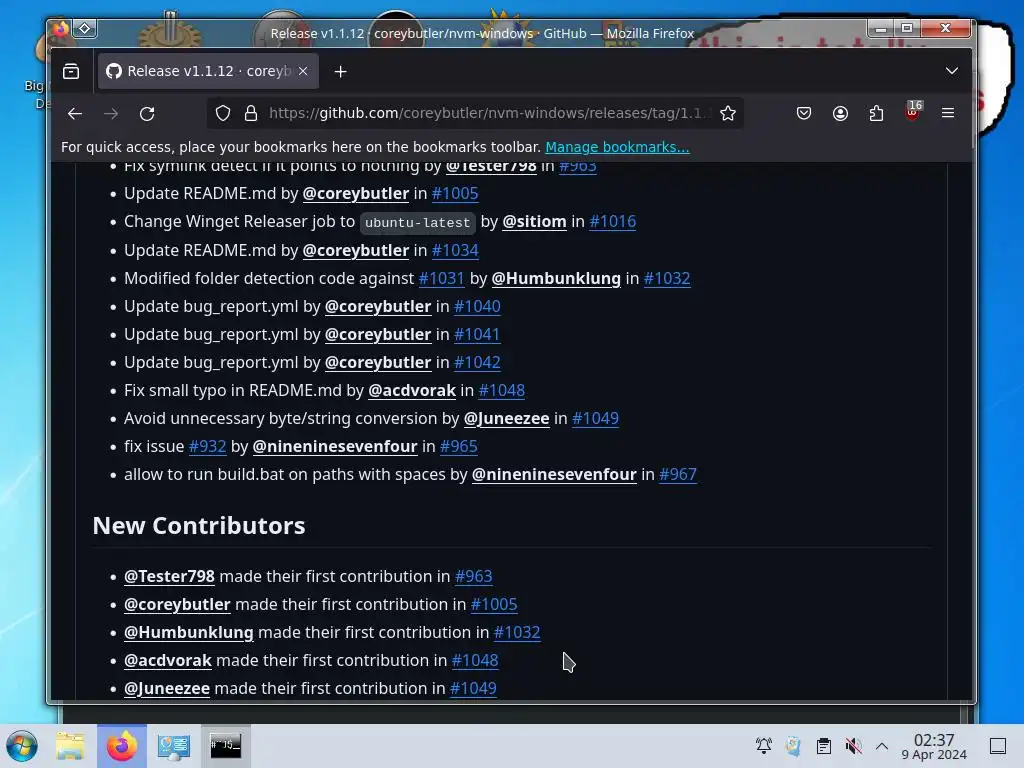The image size is (1024, 768).
Task: Open pull request #1005 in README update
Action: (x=455, y=193)
